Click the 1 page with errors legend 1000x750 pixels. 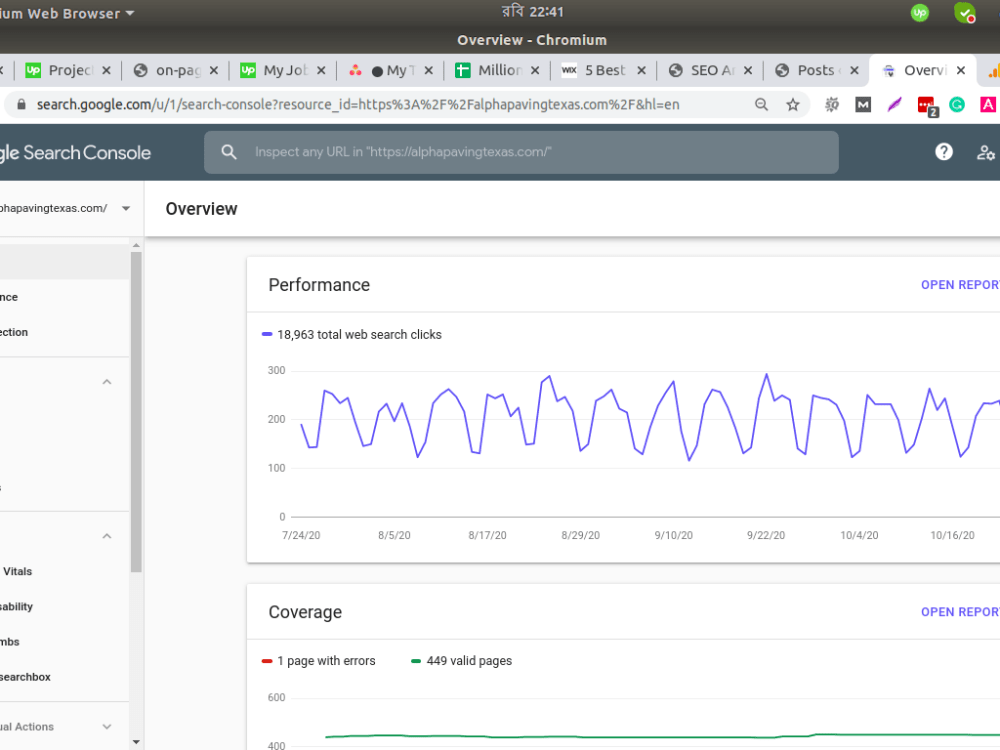(319, 661)
